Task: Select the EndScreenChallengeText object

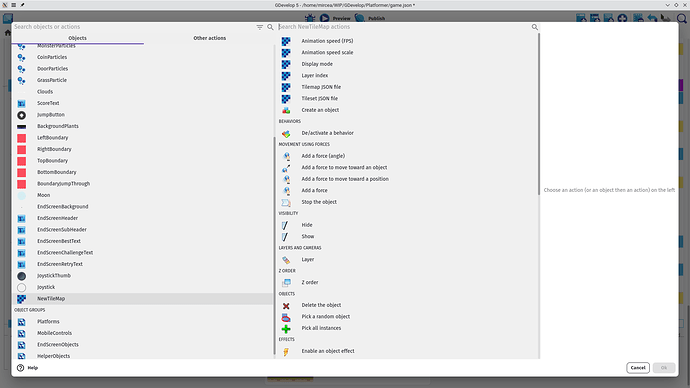Action: point(143,253)
